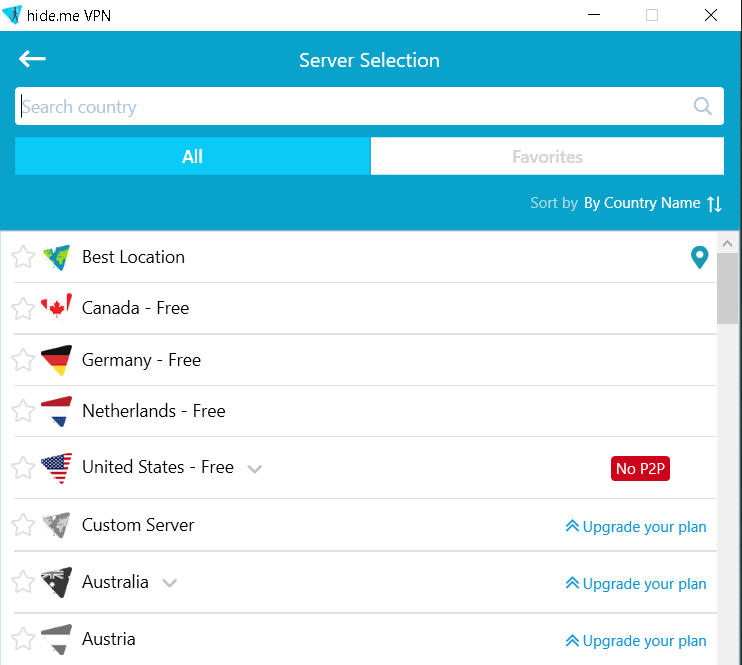Toggle the sort order arrows icon
Image resolution: width=742 pixels, height=665 pixels.
pos(714,204)
